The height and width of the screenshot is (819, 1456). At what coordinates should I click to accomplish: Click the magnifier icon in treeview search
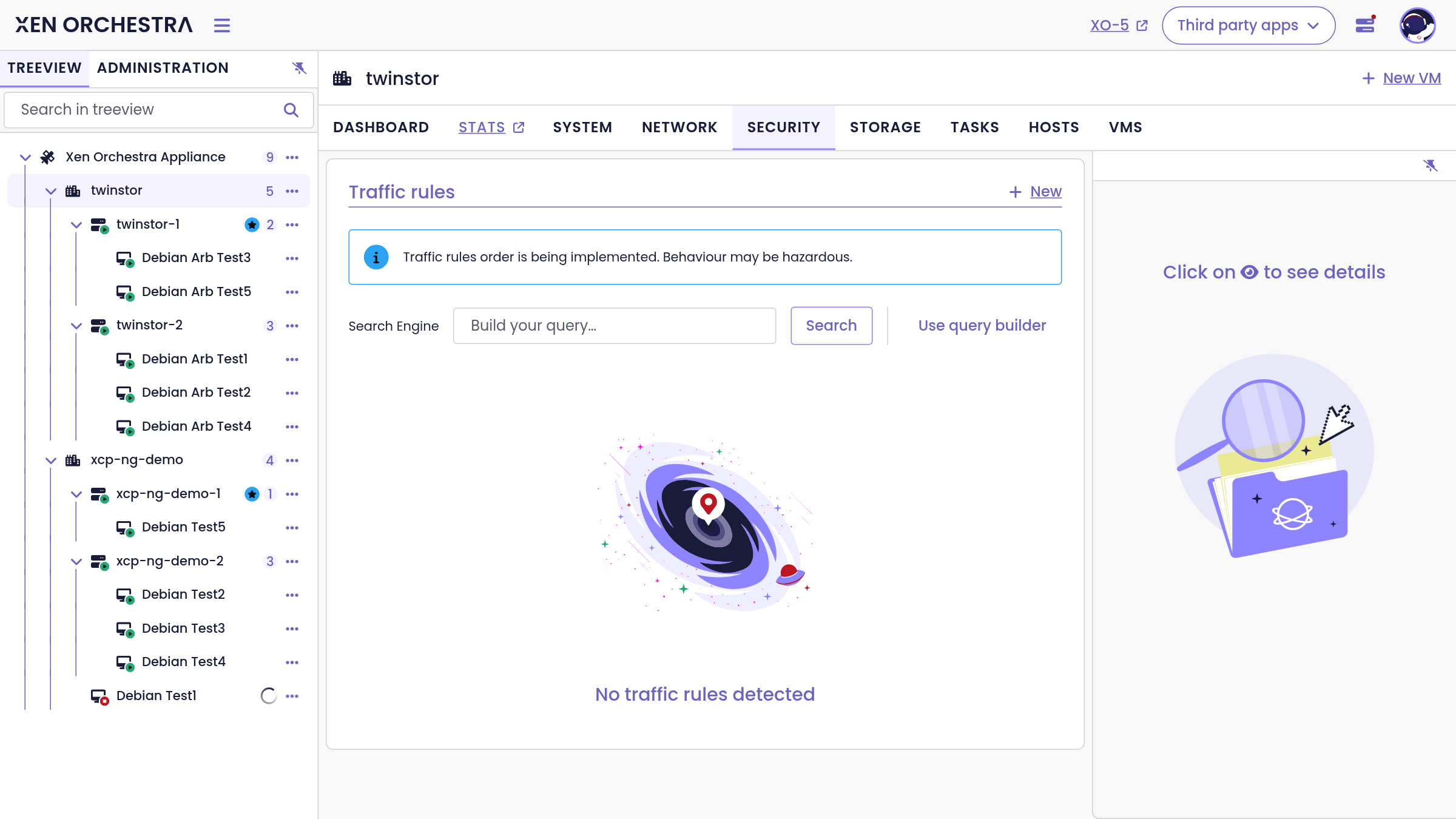pos(291,110)
